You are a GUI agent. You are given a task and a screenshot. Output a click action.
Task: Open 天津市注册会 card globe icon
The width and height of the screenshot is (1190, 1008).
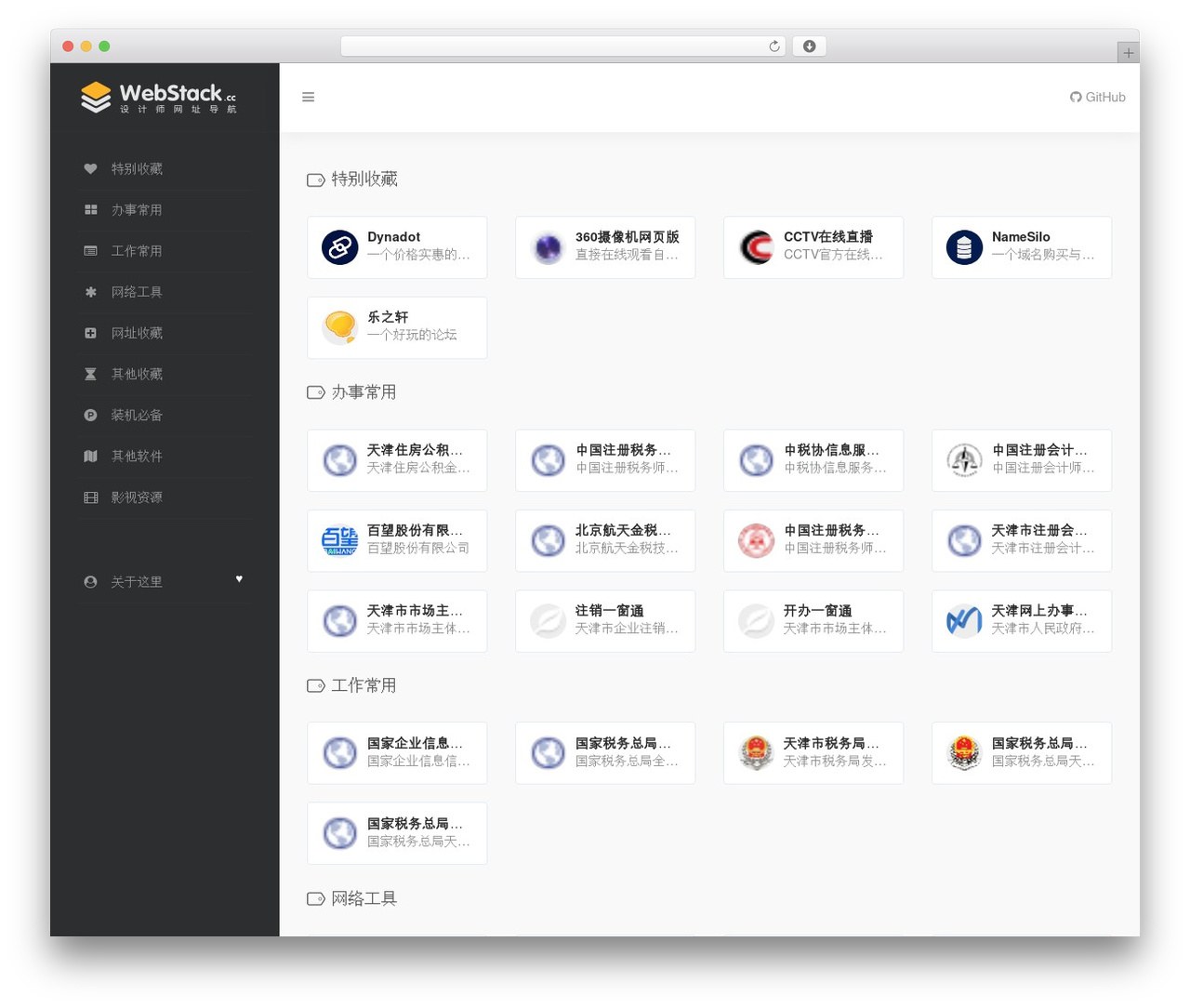point(965,540)
